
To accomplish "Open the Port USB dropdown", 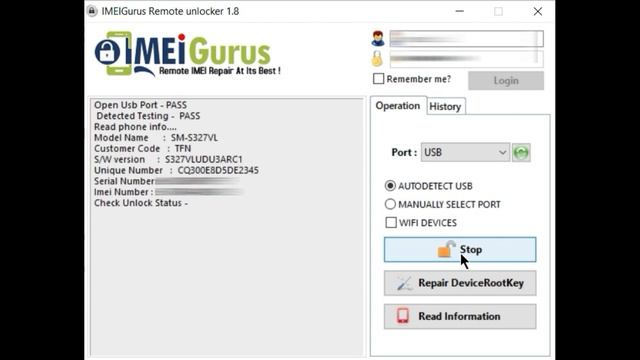I will [x=465, y=153].
